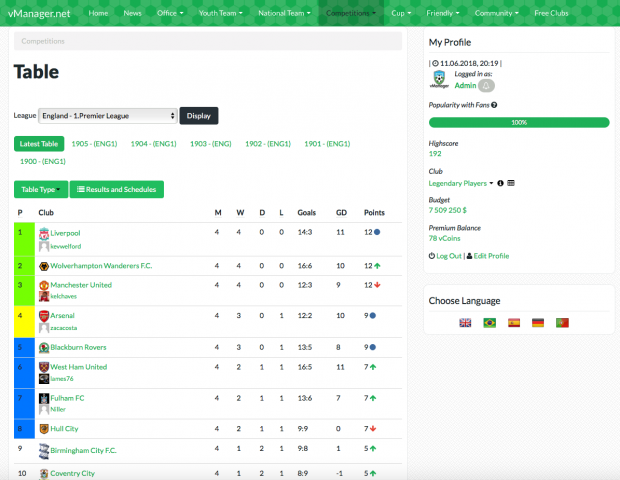Click the Liverpool club crest icon

(44, 233)
